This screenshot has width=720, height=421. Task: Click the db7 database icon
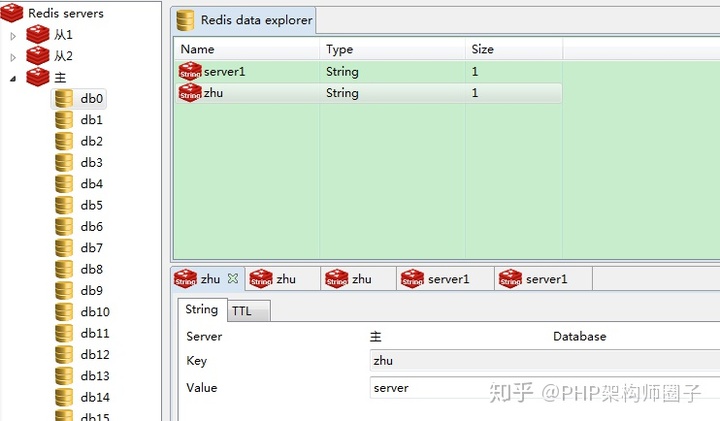point(64,248)
